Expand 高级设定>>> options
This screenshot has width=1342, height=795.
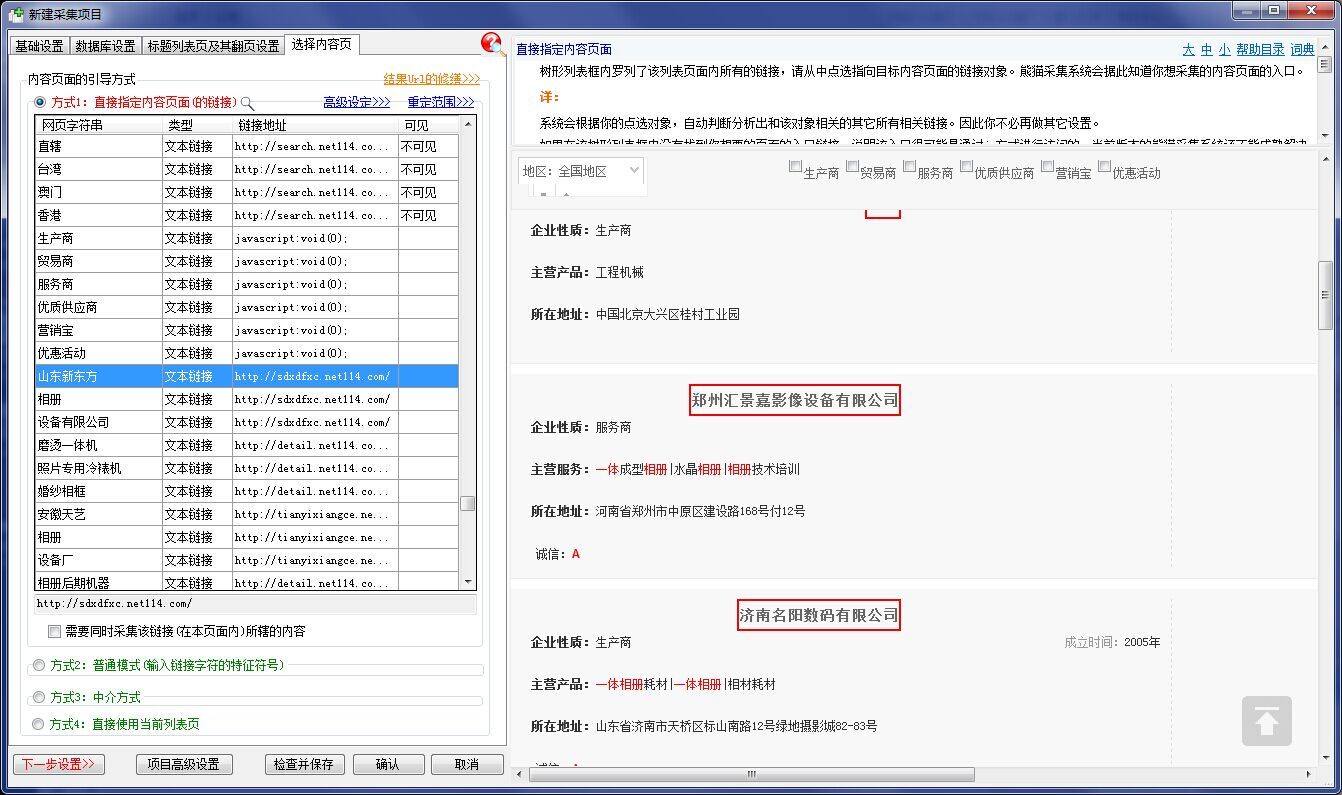pos(356,102)
